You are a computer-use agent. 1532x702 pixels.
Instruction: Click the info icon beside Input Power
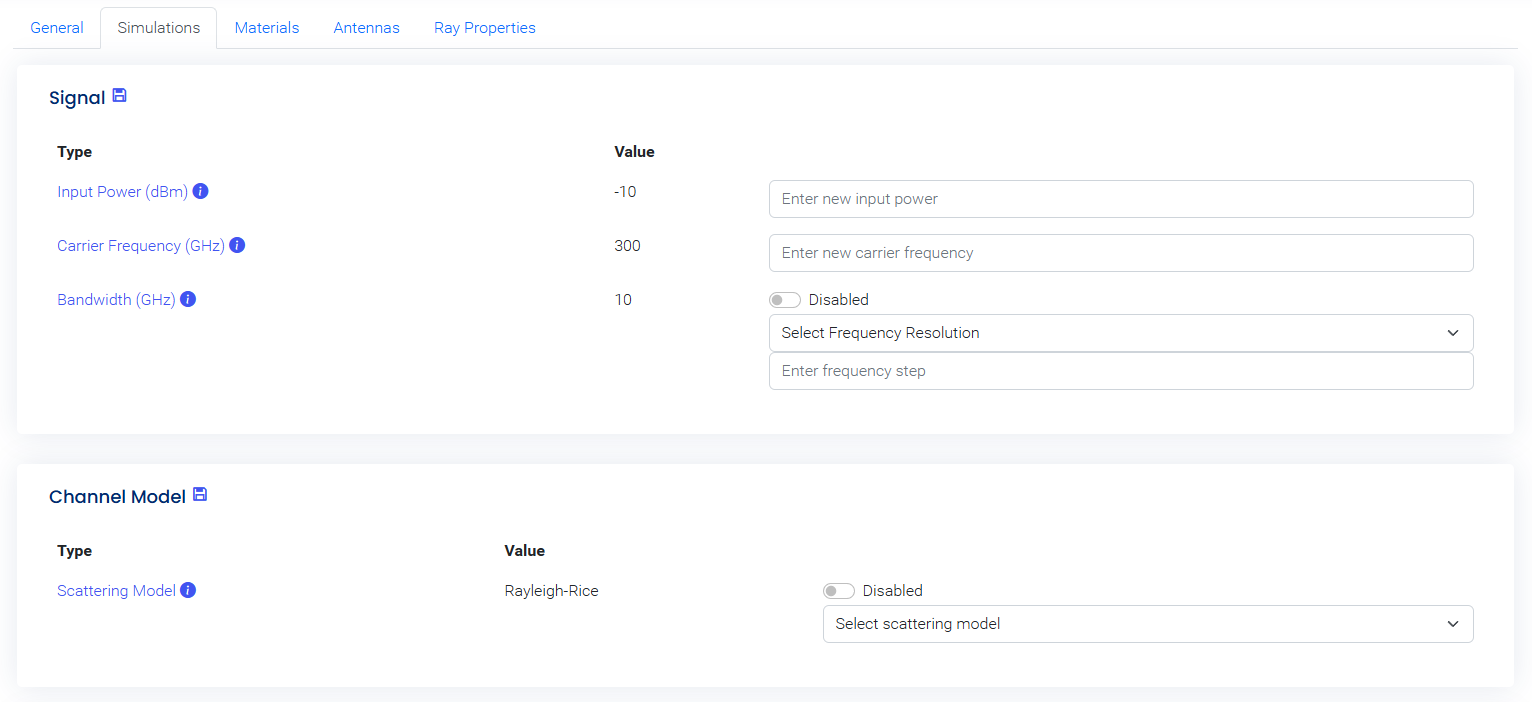coord(200,191)
